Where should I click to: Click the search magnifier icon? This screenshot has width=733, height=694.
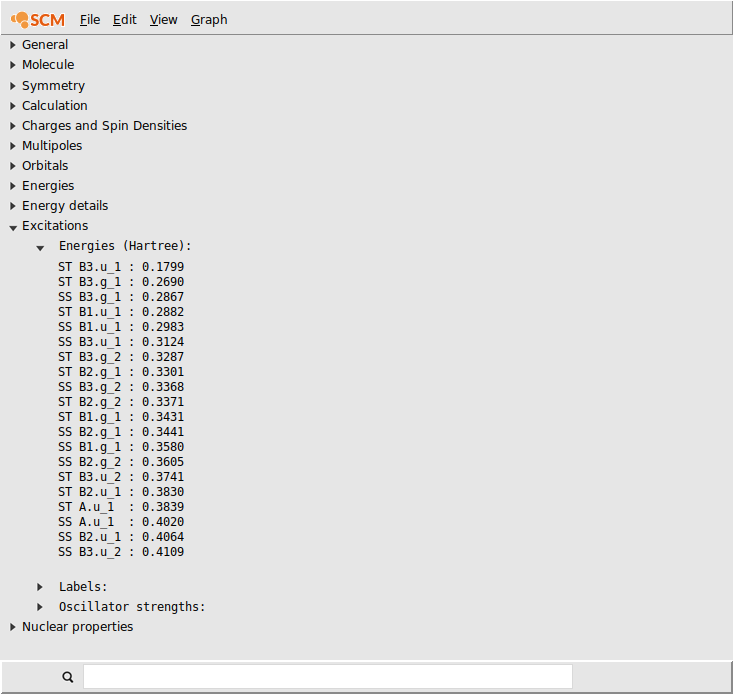[x=68, y=677]
